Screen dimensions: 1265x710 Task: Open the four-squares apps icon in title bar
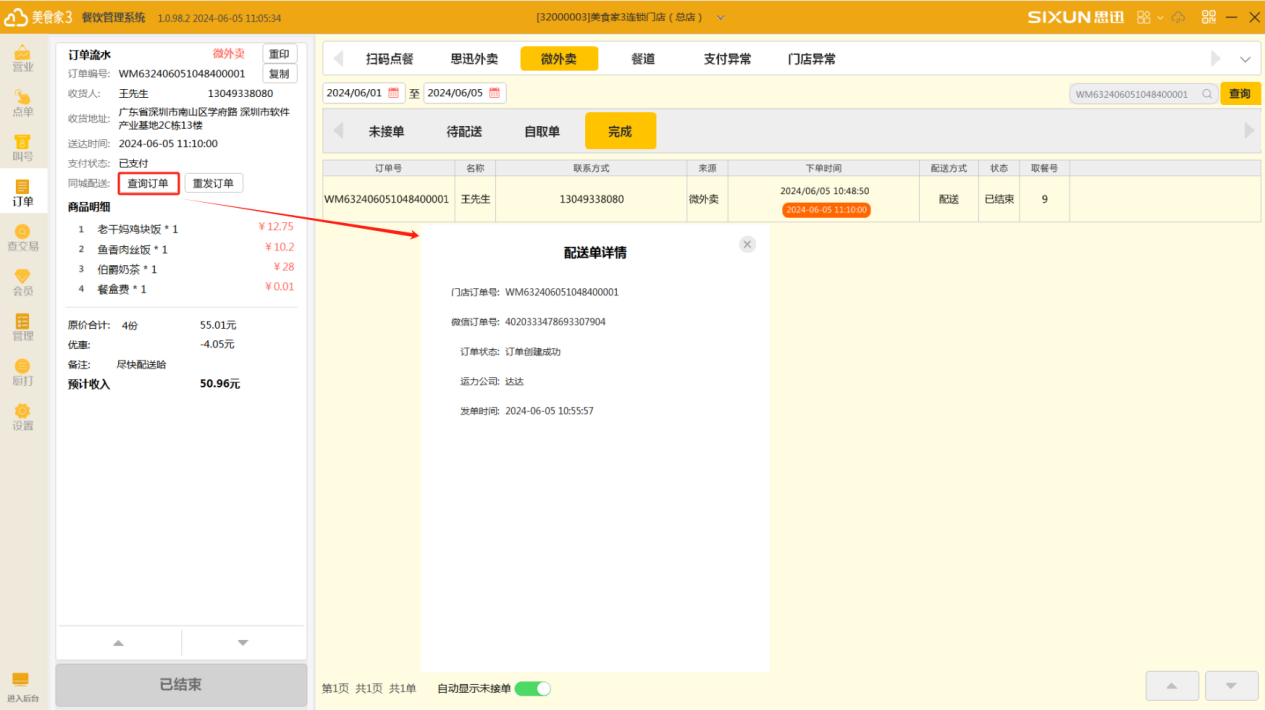(x=1144, y=17)
